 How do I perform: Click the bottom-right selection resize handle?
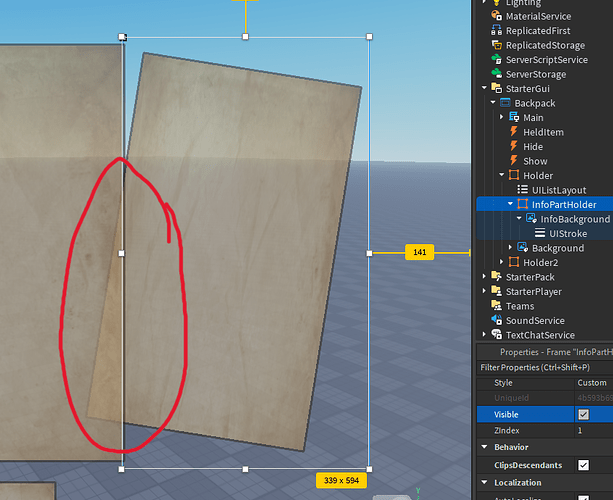pyautogui.click(x=369, y=469)
